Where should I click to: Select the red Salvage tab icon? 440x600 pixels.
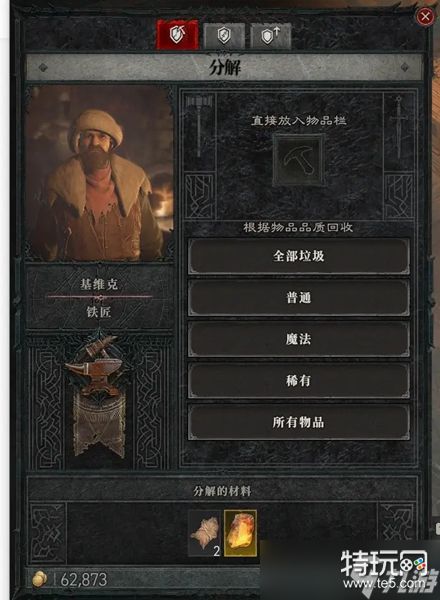click(x=177, y=35)
